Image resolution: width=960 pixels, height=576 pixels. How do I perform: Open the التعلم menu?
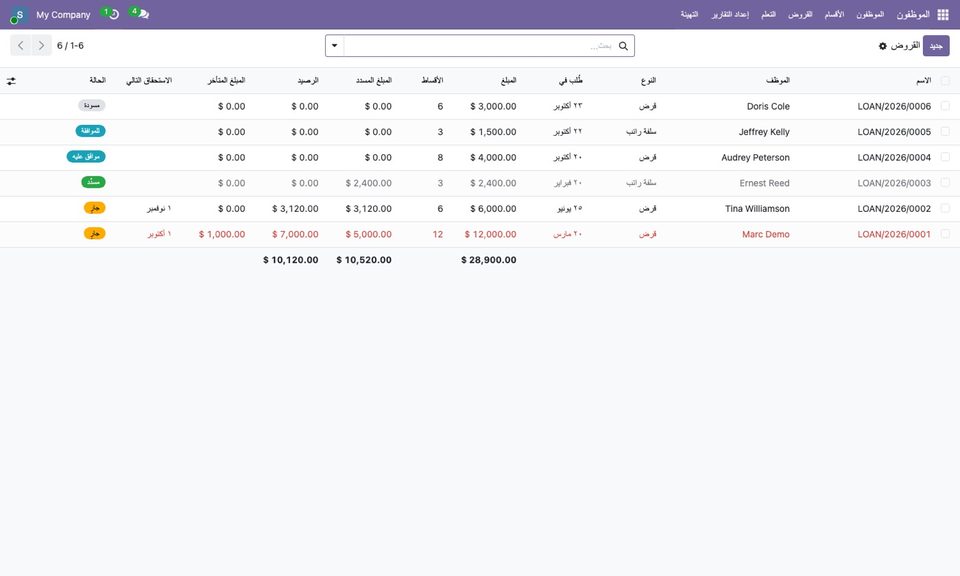[768, 15]
